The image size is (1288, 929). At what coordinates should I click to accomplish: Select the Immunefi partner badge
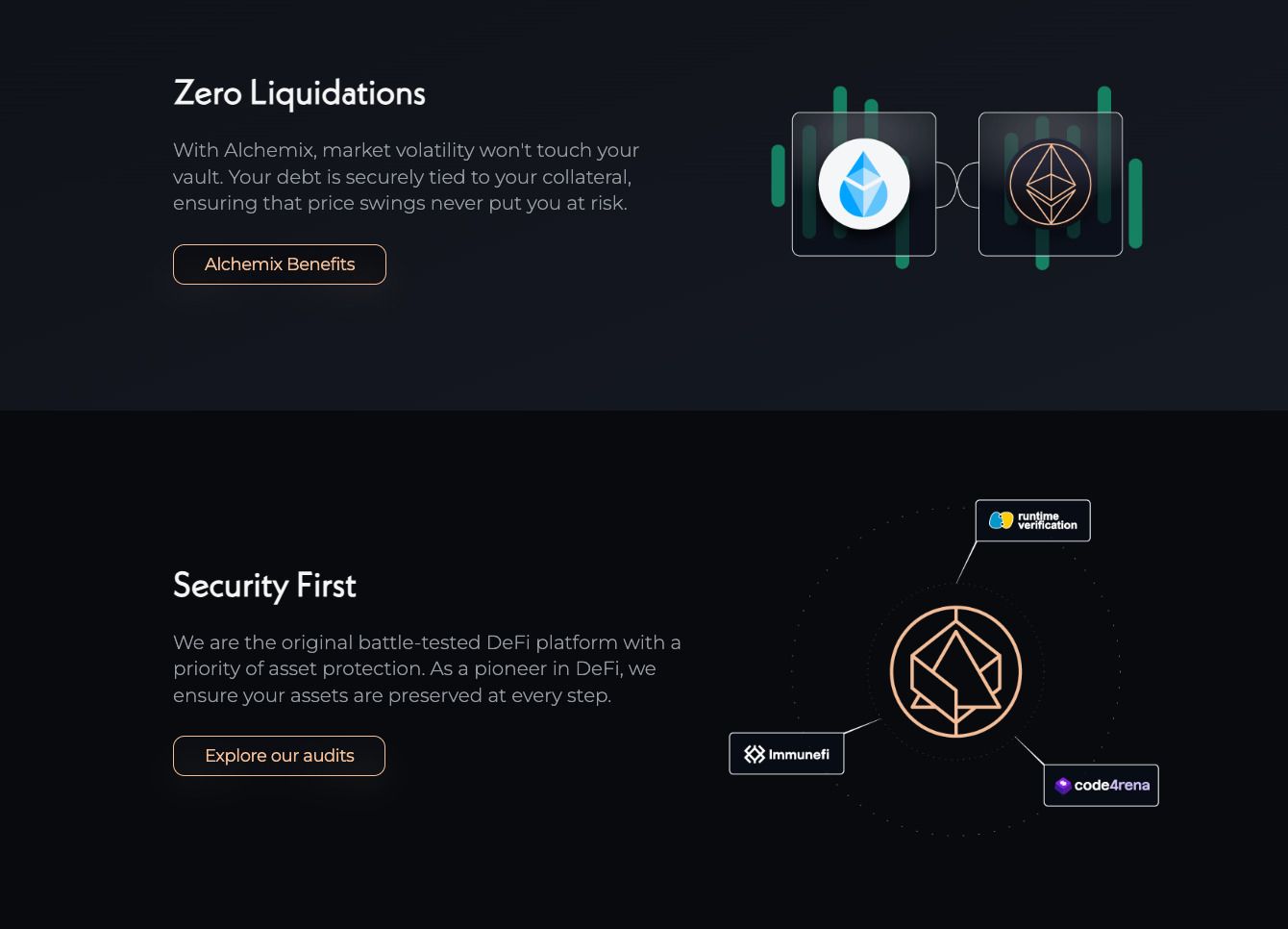point(786,753)
